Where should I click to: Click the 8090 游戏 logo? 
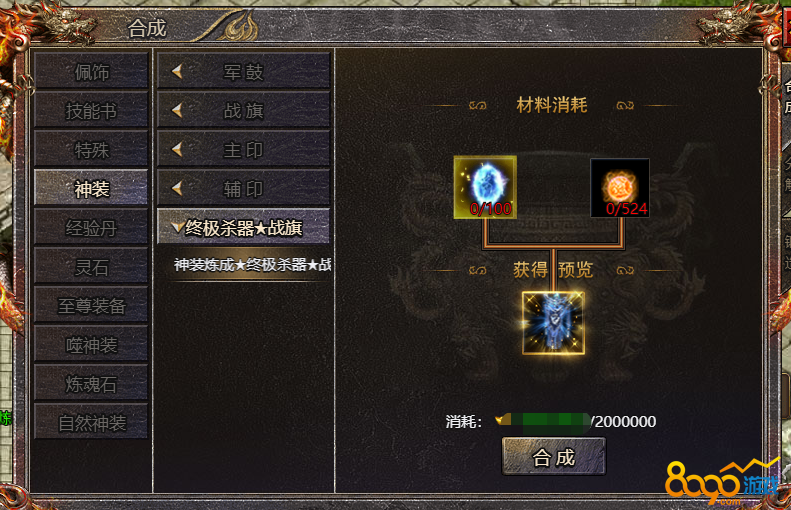(722, 482)
